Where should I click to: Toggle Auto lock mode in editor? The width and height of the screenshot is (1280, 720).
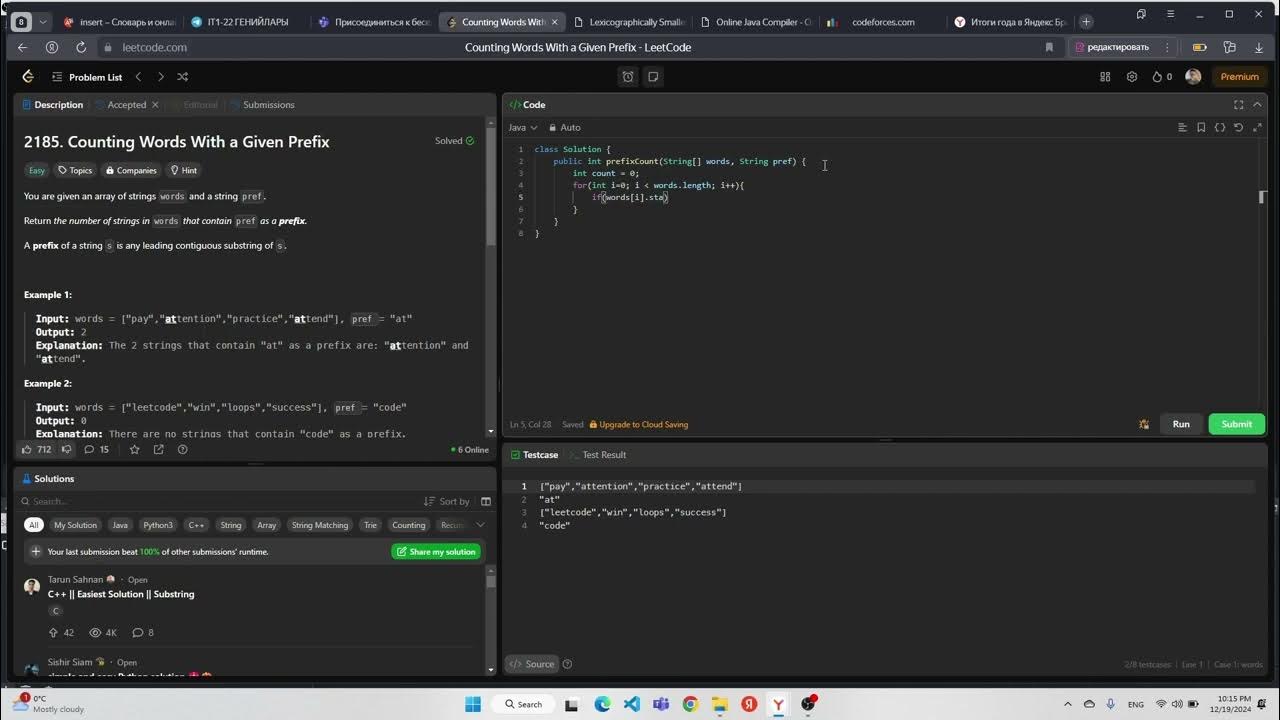[564, 128]
